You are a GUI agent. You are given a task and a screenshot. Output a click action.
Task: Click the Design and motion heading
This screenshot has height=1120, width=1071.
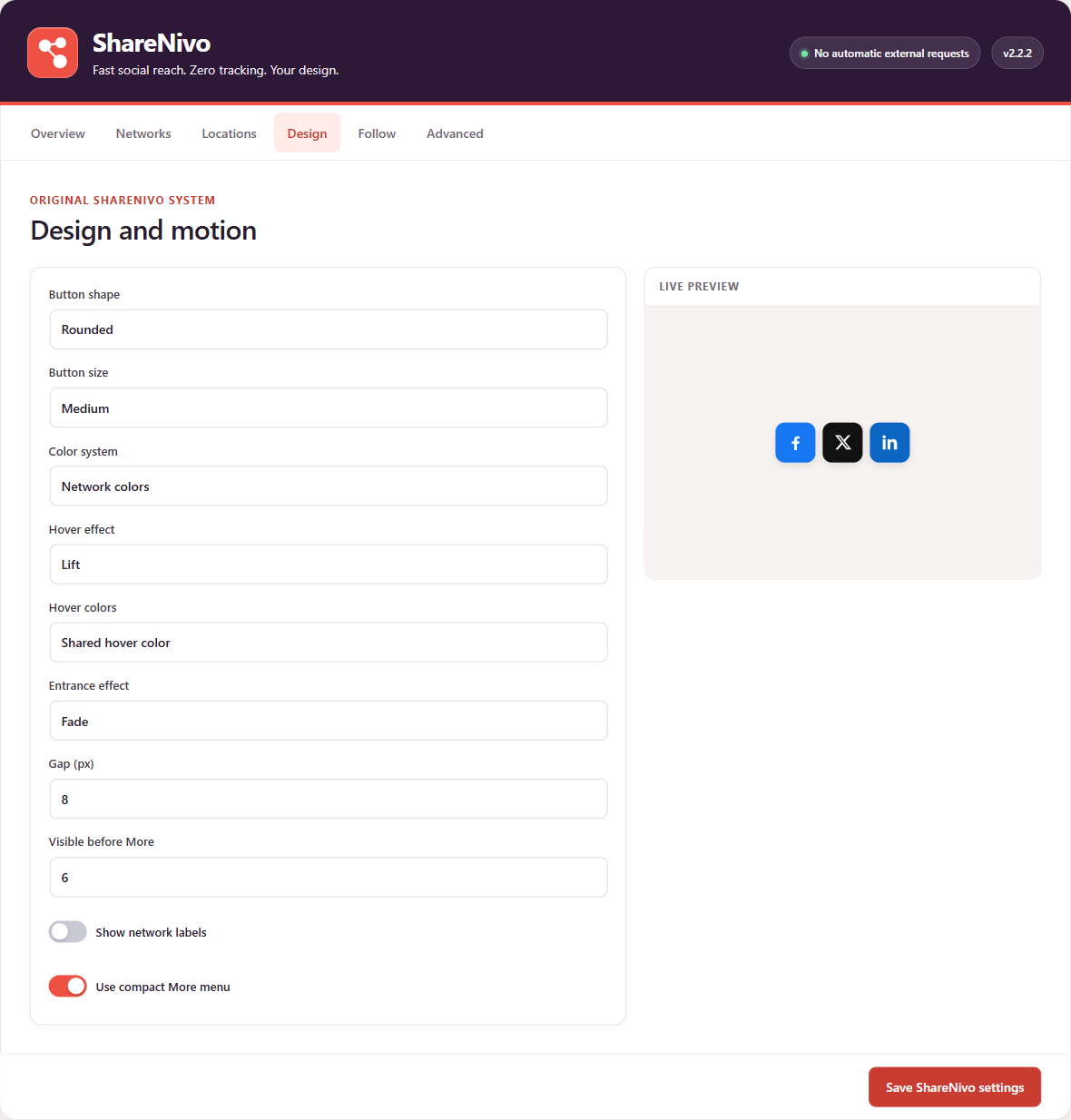coord(143,231)
